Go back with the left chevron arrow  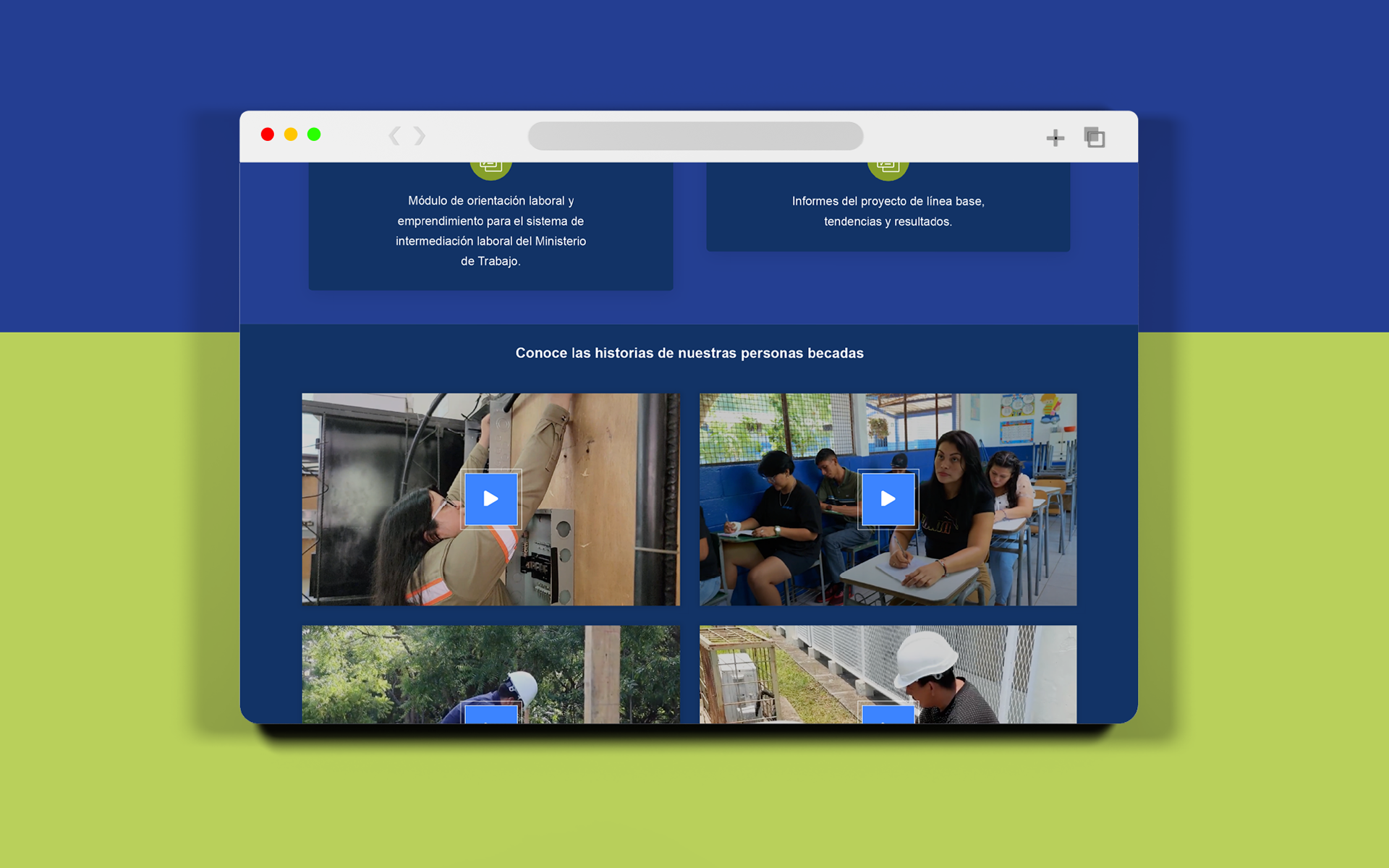(394, 136)
